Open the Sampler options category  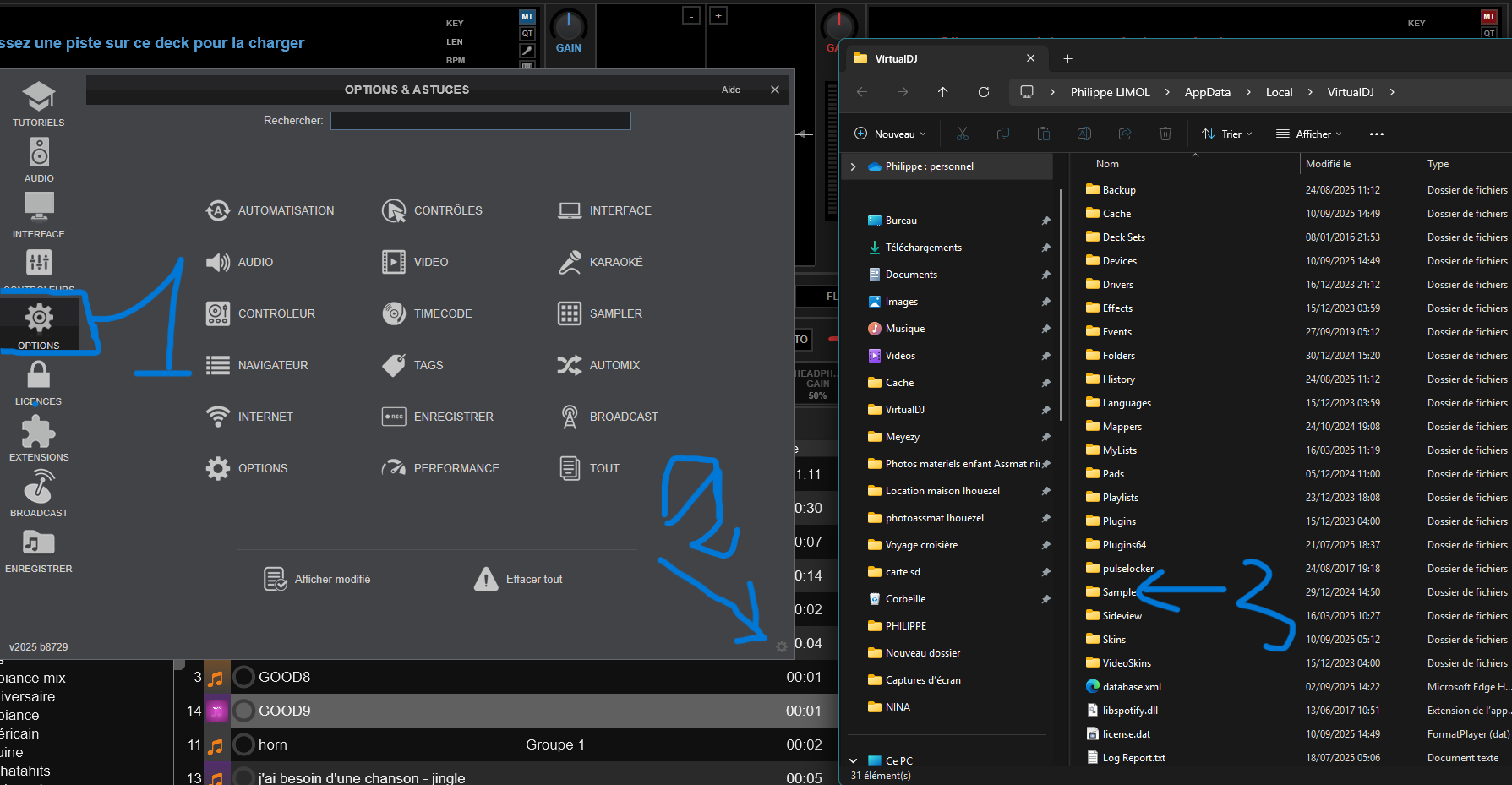(600, 314)
